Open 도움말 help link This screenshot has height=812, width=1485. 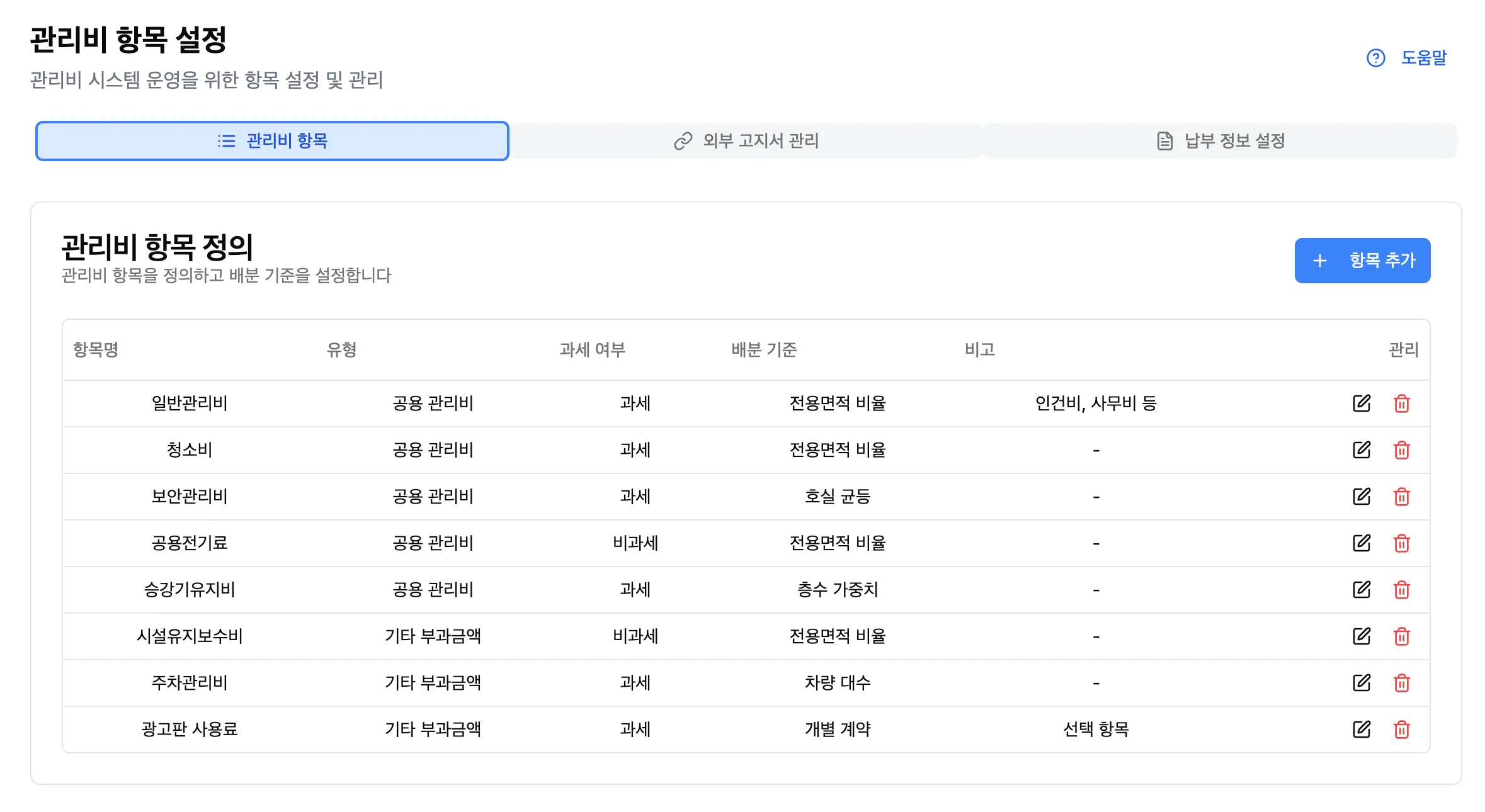[x=1407, y=58]
